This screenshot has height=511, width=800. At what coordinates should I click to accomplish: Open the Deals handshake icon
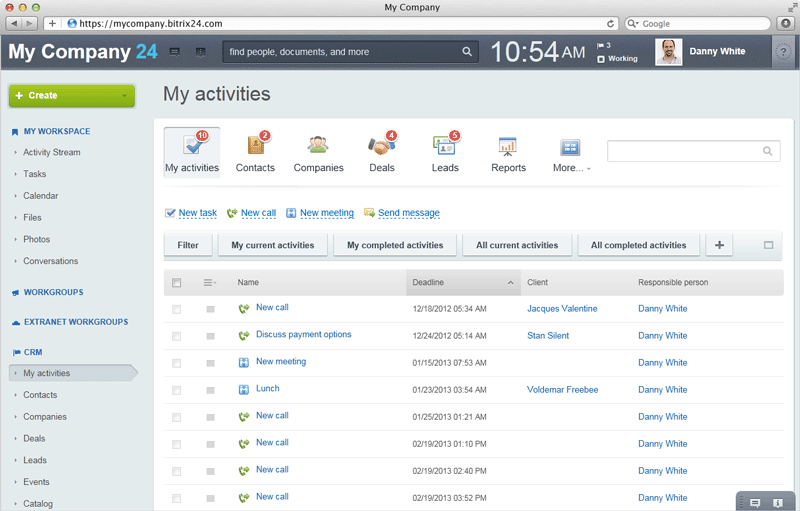pos(381,147)
